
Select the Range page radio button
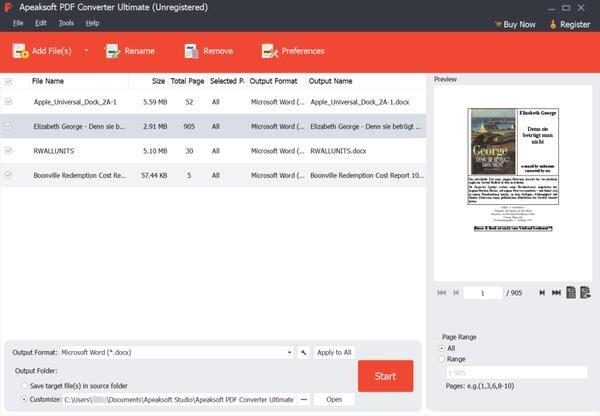click(443, 358)
